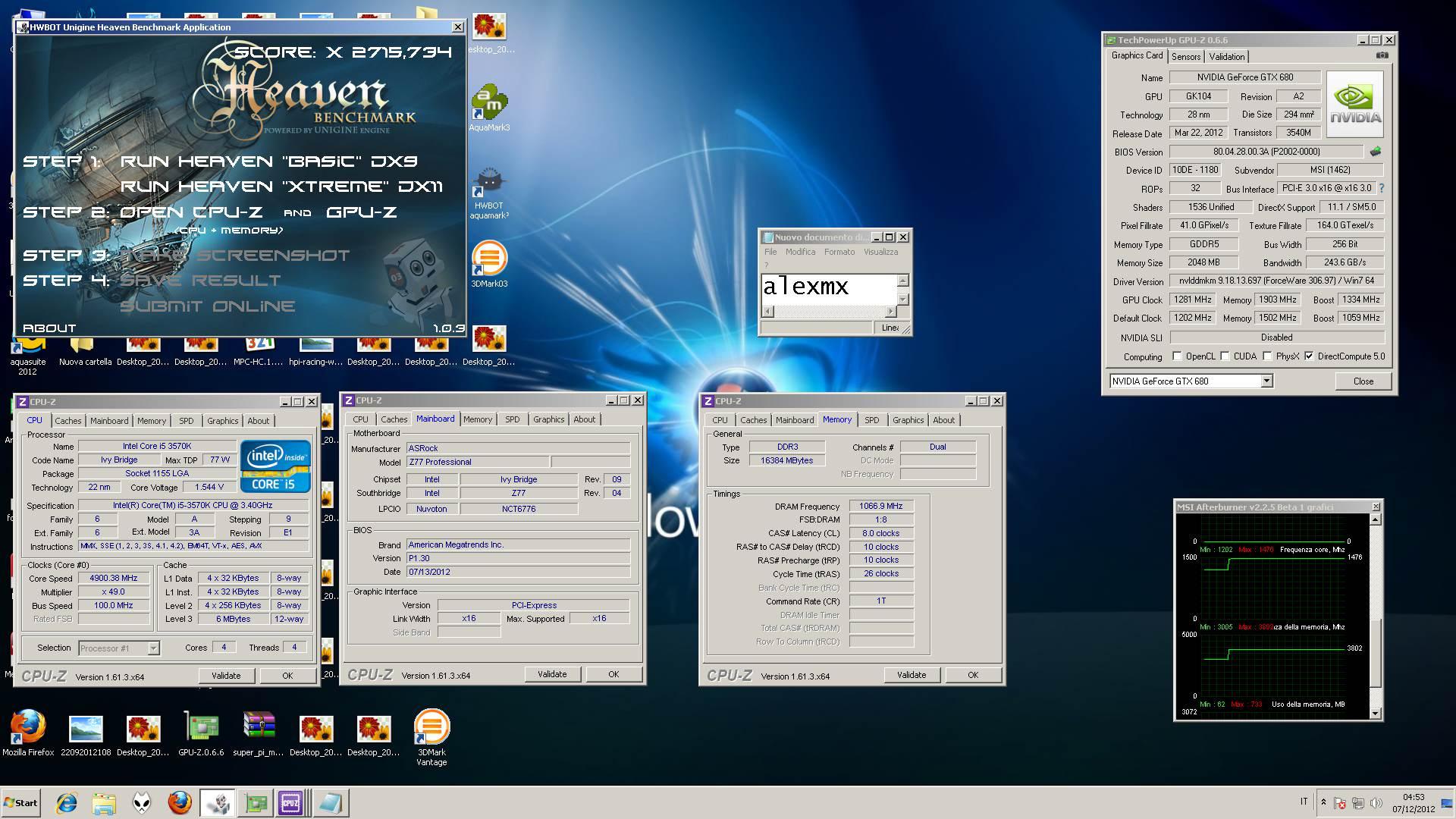Viewport: 1456px width, 819px height.
Task: Switch to the GPU-Z taskbar button
Action: point(256,802)
